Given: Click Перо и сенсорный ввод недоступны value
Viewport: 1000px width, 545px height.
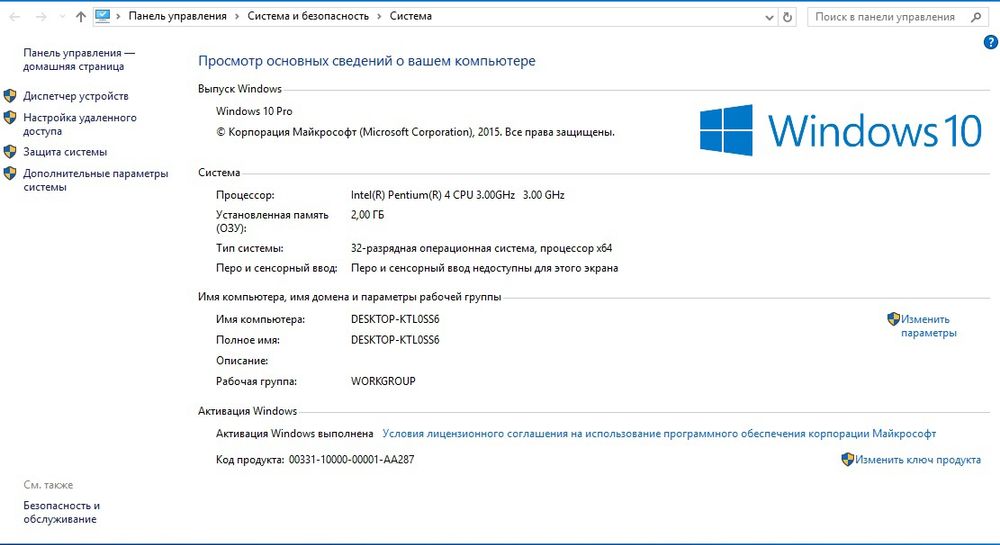Looking at the screenshot, I should [484, 268].
